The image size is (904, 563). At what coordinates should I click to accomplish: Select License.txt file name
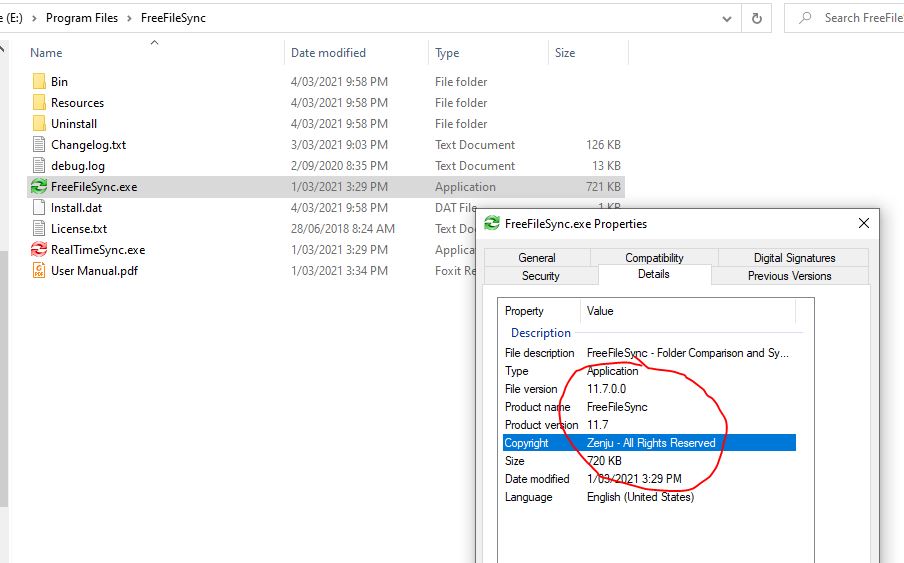(79, 229)
